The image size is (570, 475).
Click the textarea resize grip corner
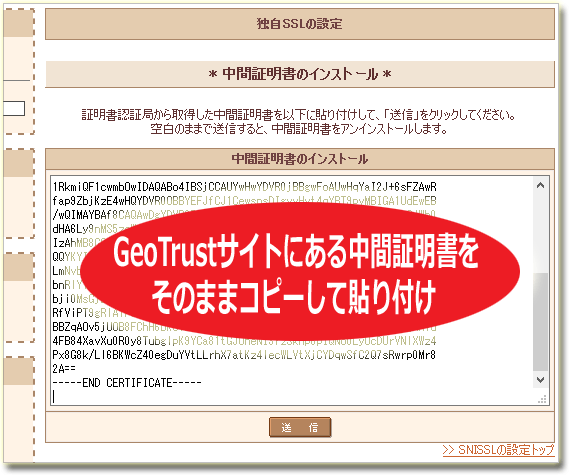point(542,399)
